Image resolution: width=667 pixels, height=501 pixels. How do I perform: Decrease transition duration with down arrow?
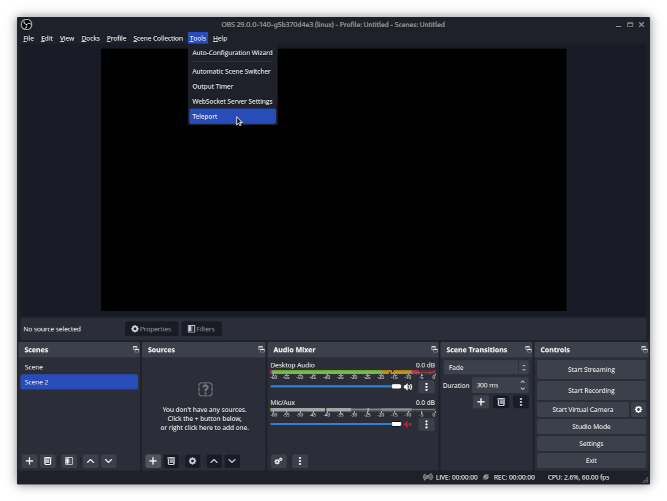522,389
